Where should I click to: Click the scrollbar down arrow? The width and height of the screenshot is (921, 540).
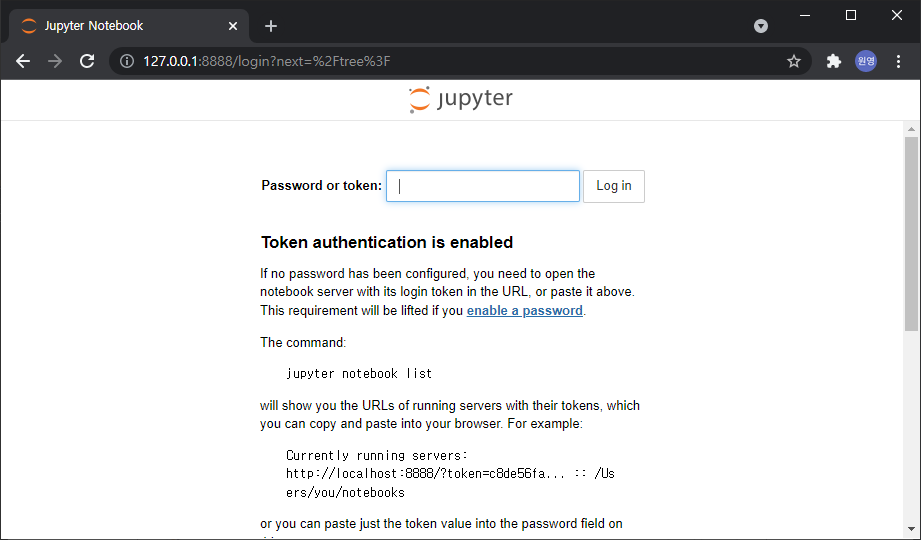click(911, 529)
